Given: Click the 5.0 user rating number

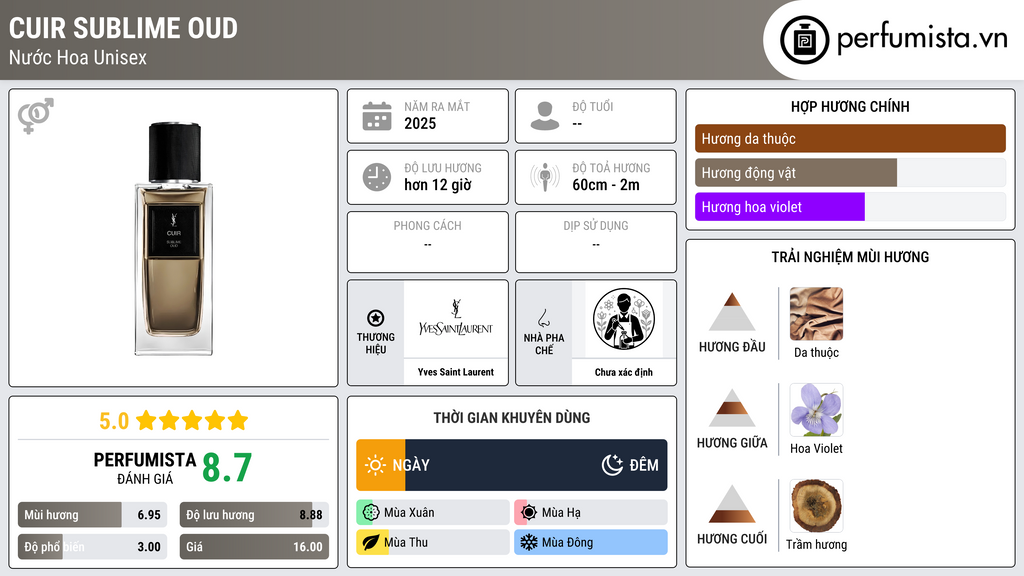Looking at the screenshot, I should pos(114,421).
